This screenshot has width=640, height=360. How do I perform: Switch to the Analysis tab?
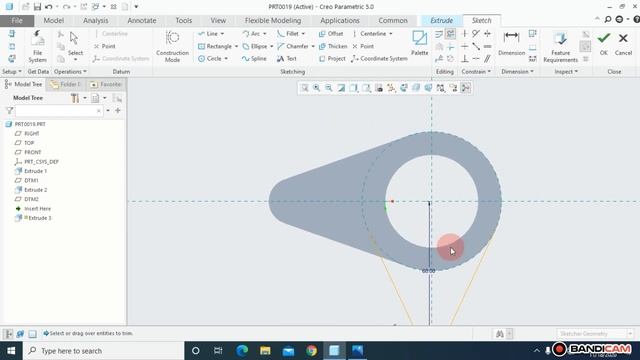(x=96, y=20)
